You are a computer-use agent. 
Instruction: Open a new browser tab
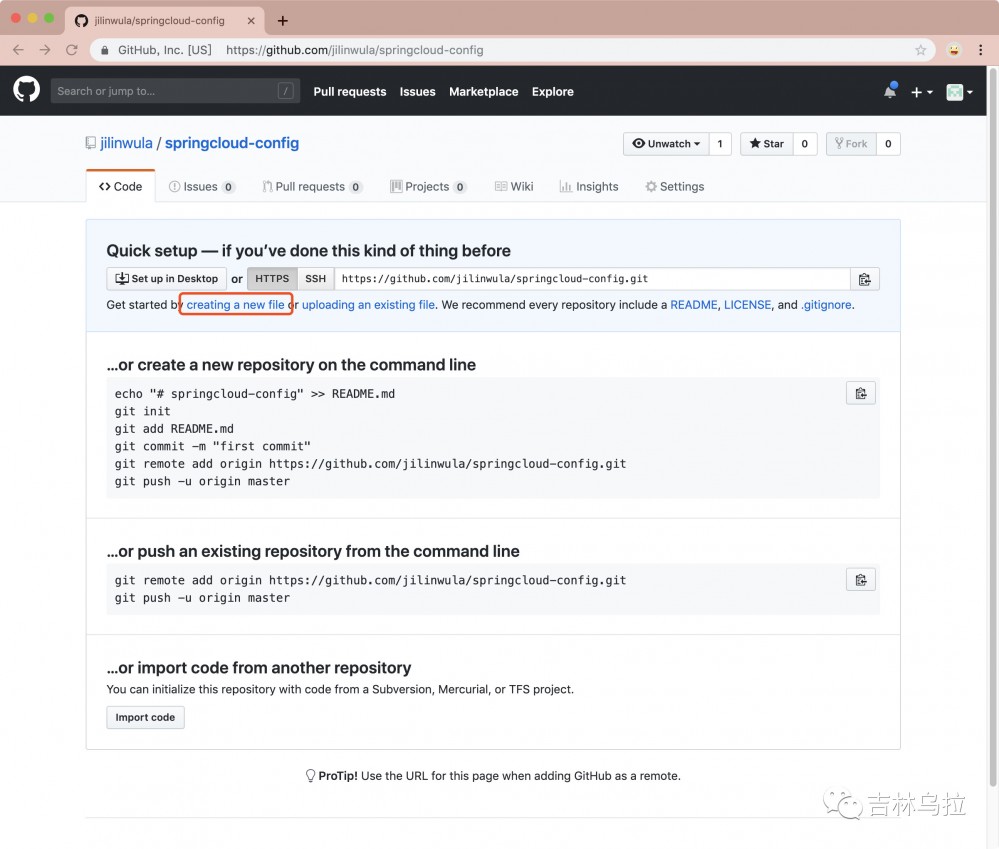point(283,21)
